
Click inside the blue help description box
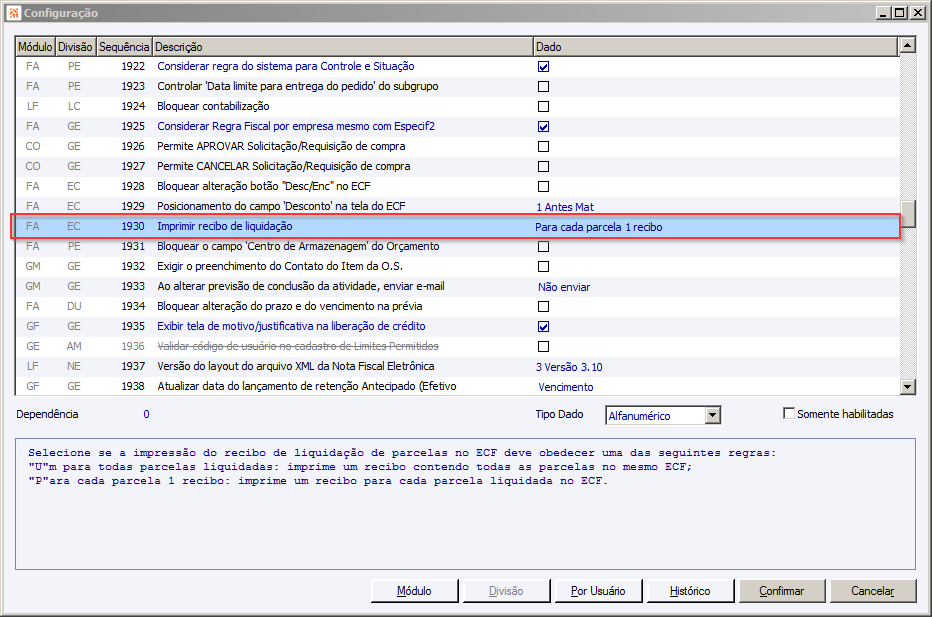coord(465,504)
